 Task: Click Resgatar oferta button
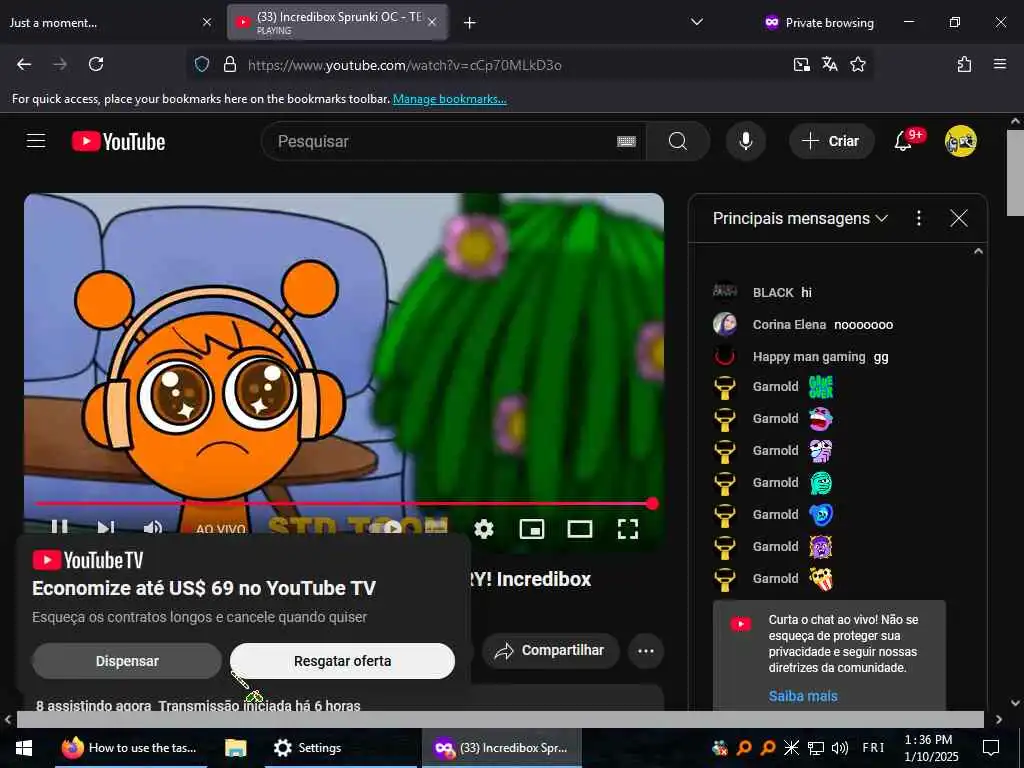pos(342,661)
